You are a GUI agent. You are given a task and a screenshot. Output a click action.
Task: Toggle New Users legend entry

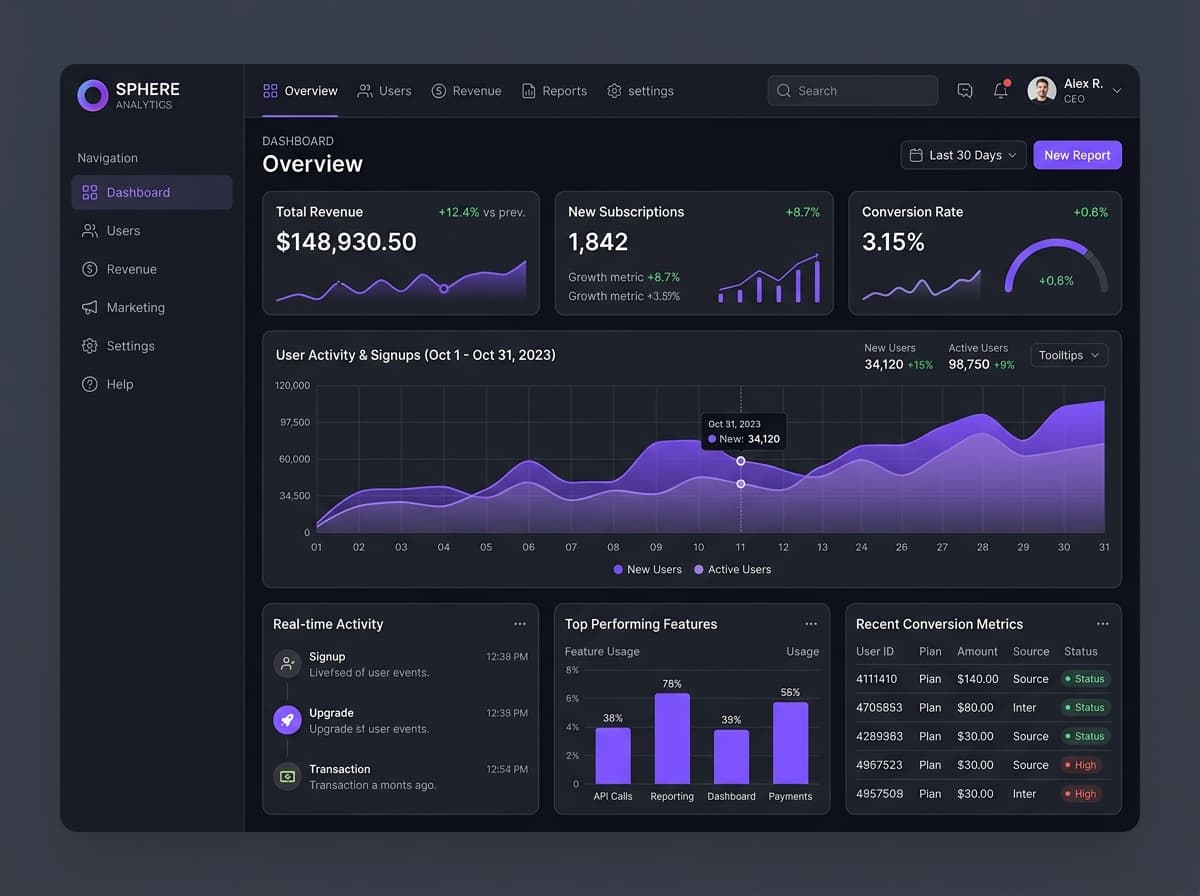(647, 570)
